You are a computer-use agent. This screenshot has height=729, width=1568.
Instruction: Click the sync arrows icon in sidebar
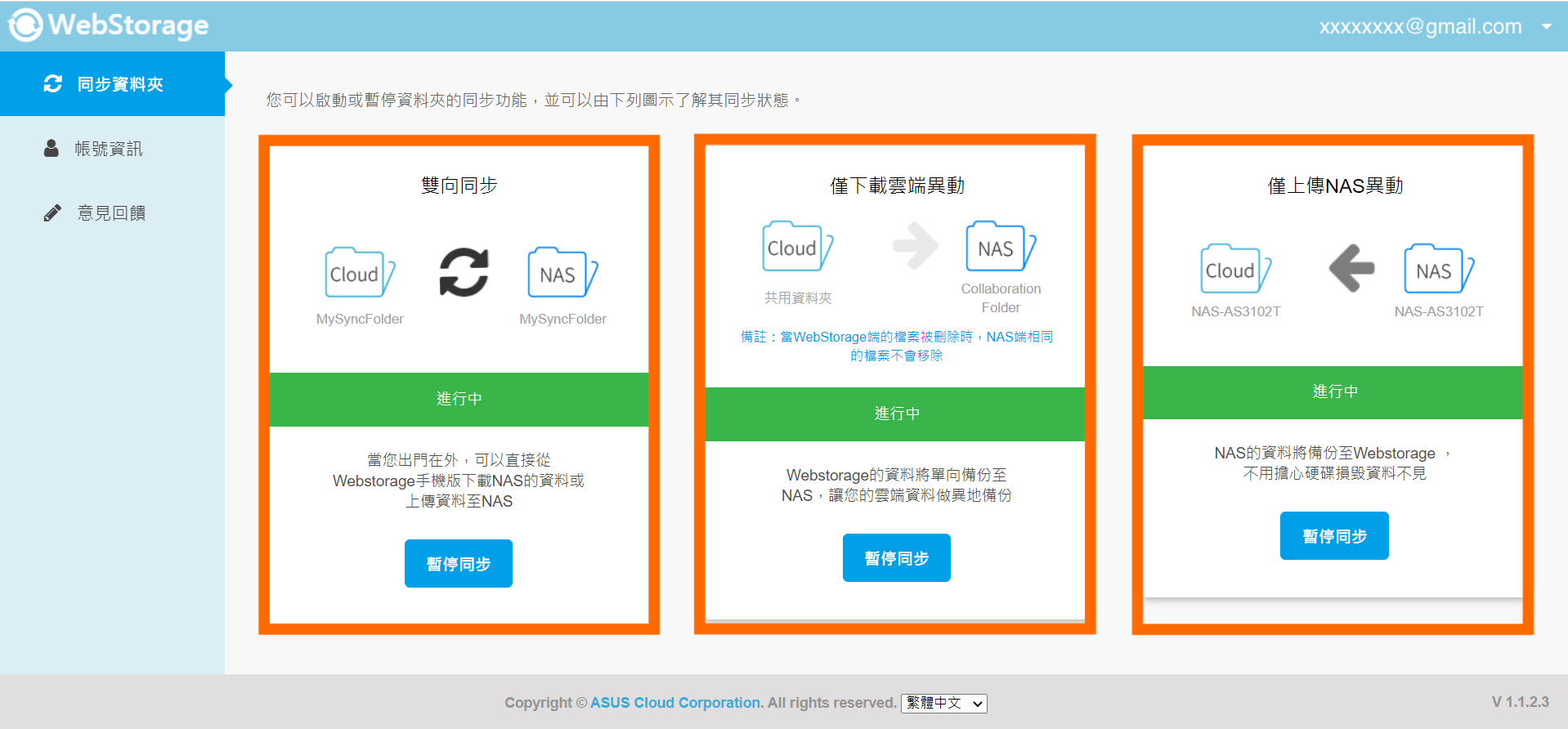coord(53,83)
